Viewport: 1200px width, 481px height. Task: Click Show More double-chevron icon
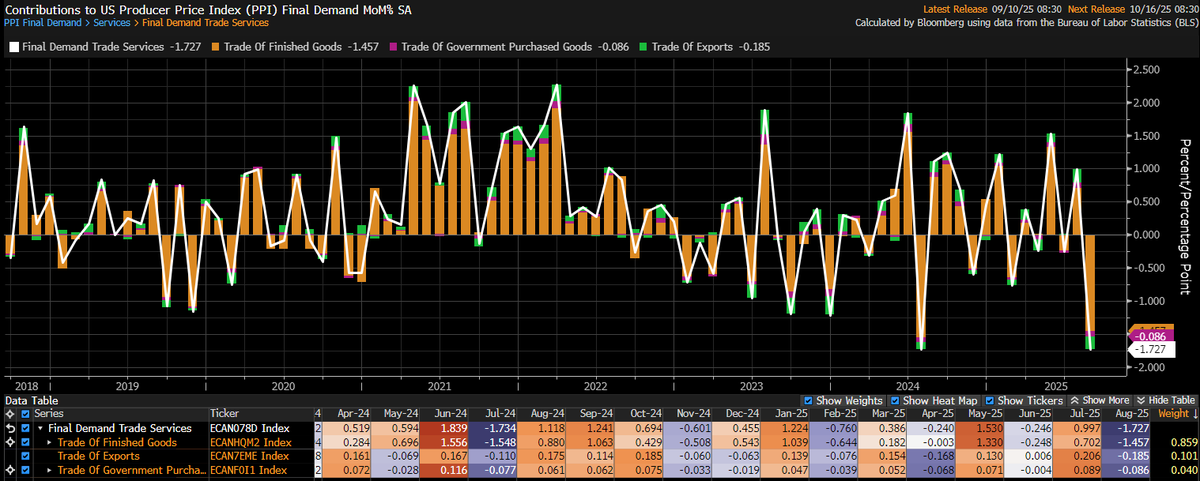[x=1073, y=400]
